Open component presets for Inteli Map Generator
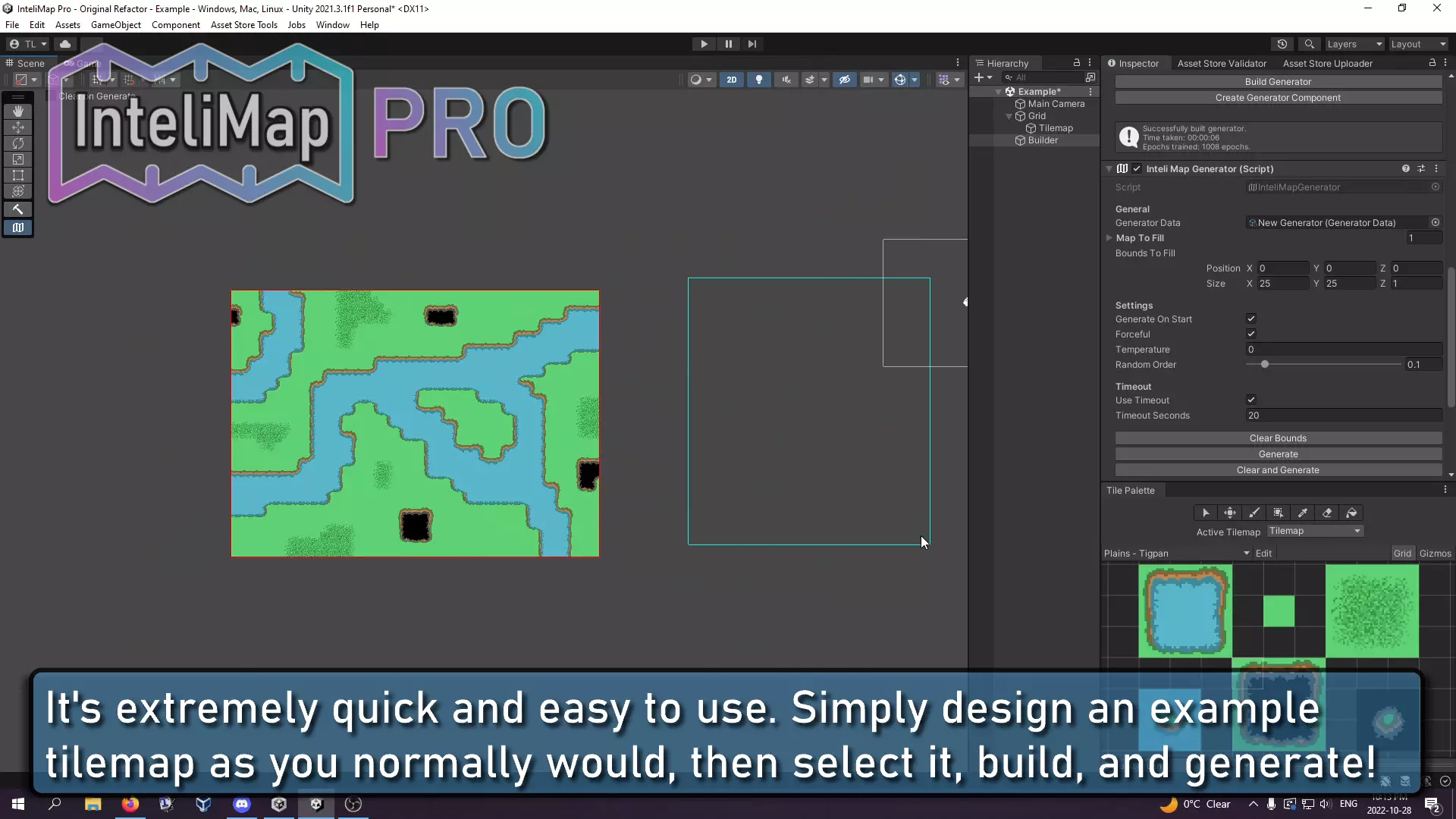This screenshot has width=1456, height=819. pos(1421,169)
